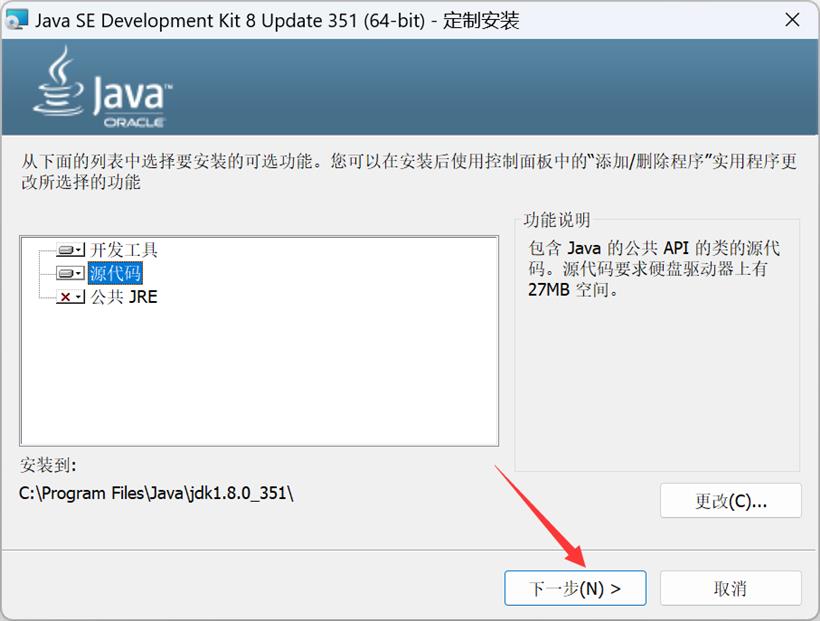Click the 取消 button
The height and width of the screenshot is (621, 820).
731,588
